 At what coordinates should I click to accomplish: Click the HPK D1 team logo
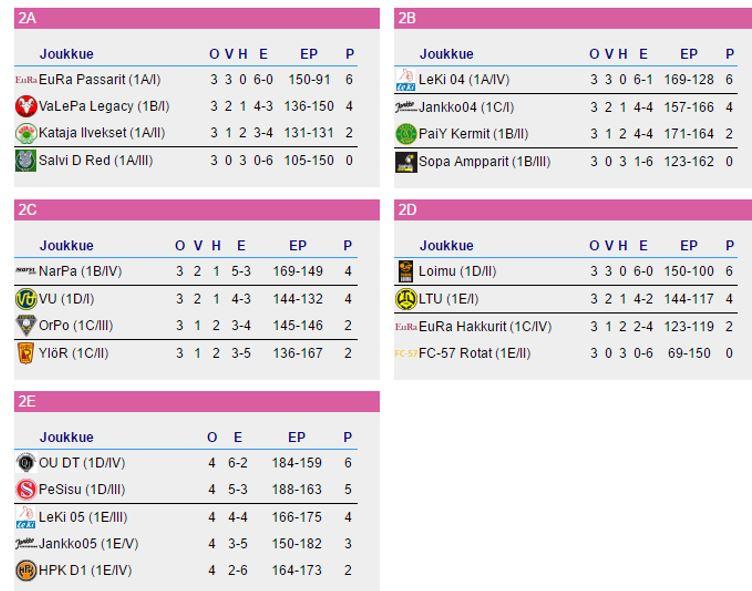(26, 570)
